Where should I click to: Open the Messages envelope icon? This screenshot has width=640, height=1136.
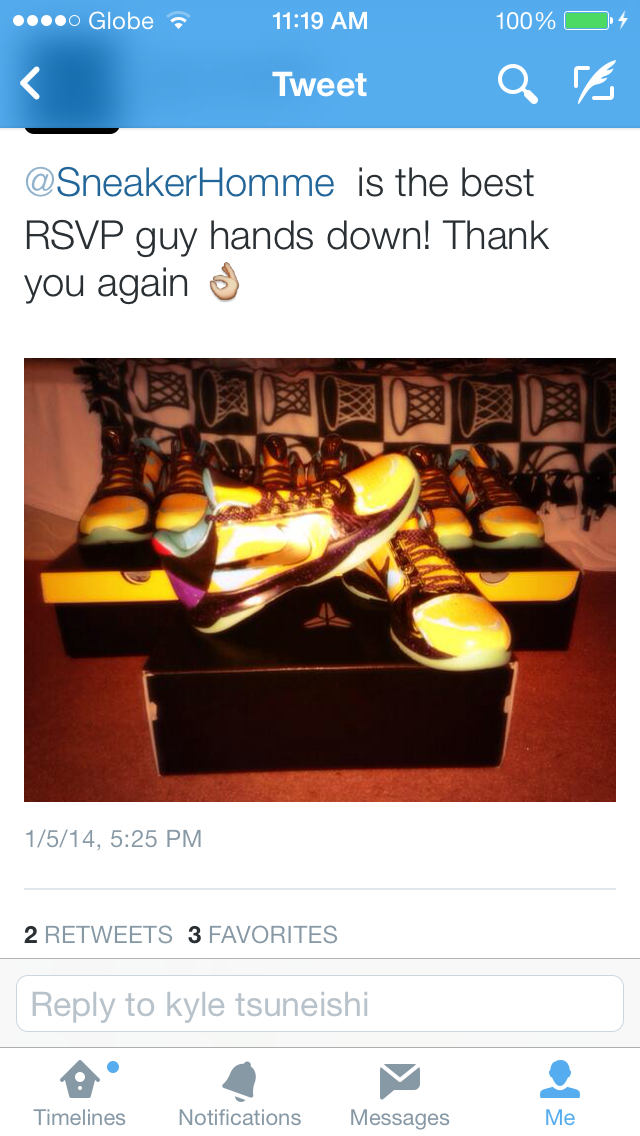[399, 1081]
